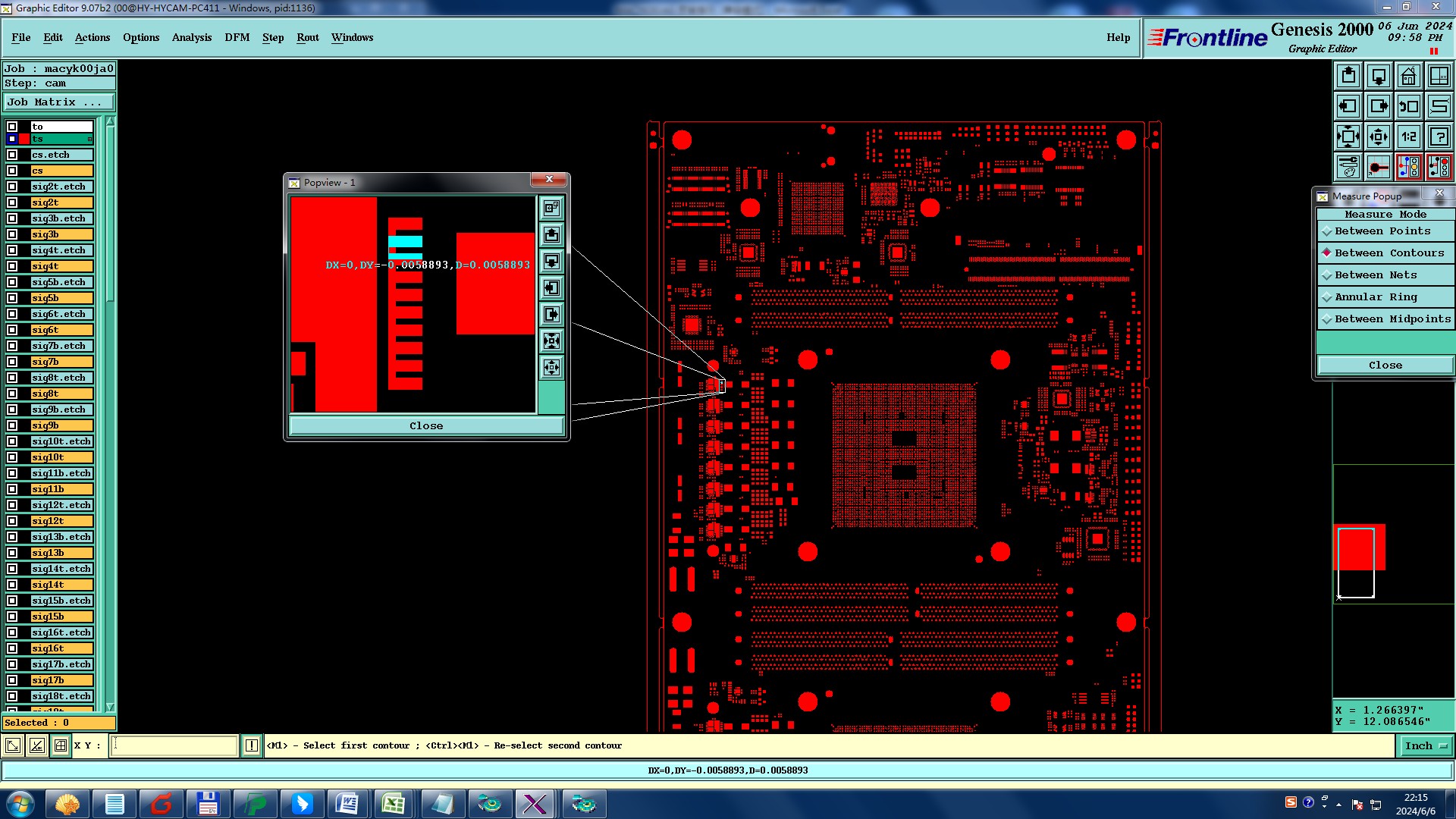
Task: Select Annular Ring measure mode
Action: (1375, 297)
